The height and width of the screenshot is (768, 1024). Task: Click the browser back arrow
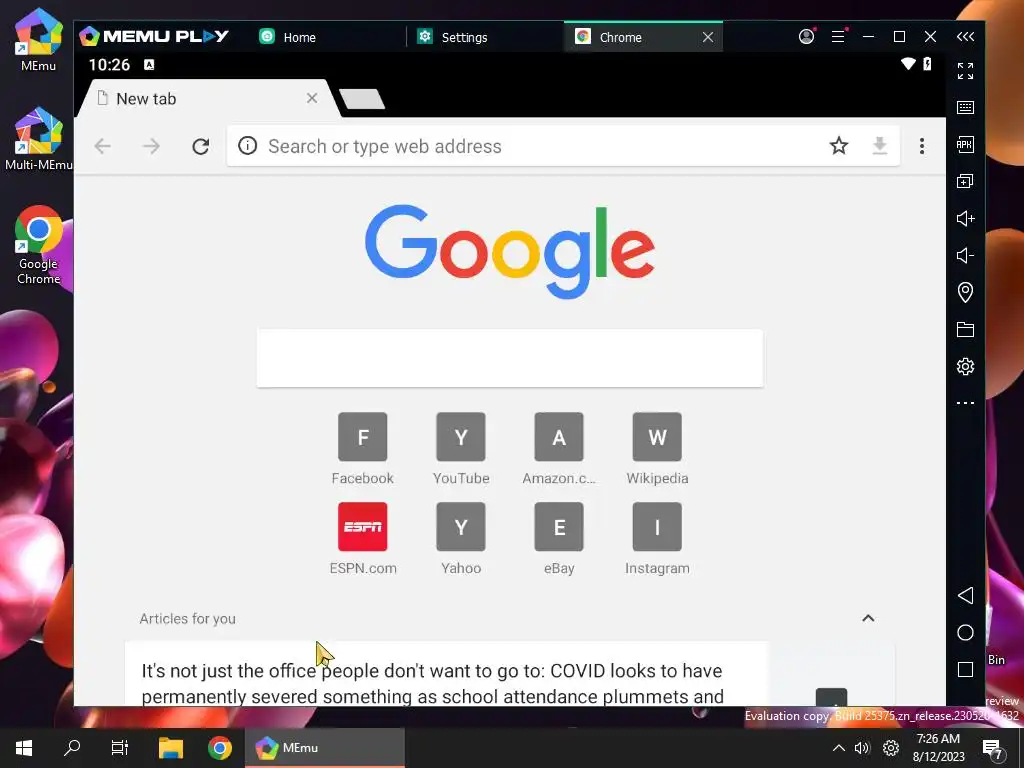click(103, 146)
